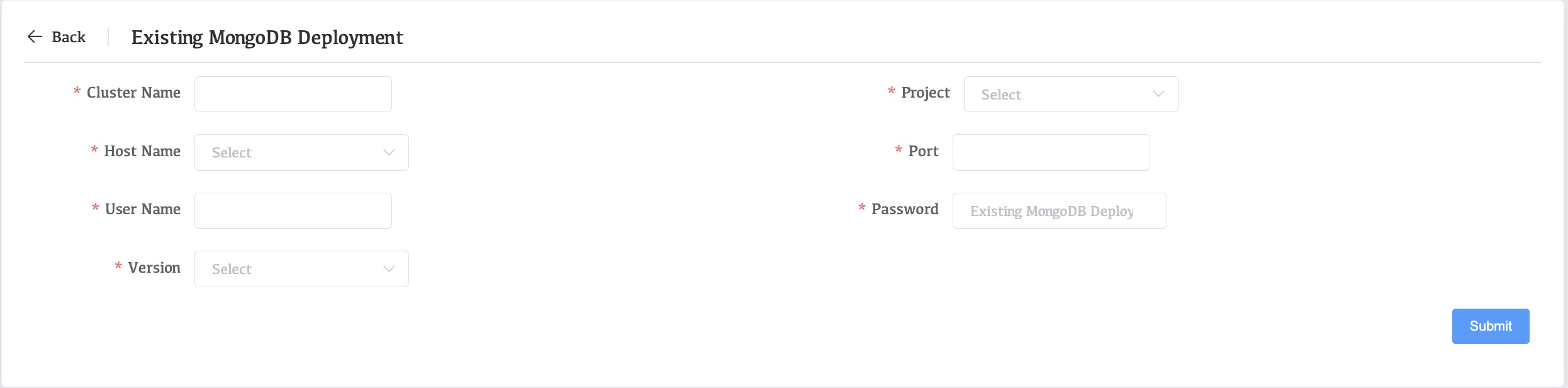The height and width of the screenshot is (388, 1568).
Task: Click the chevron arrow in Version dropdown
Action: coord(389,269)
